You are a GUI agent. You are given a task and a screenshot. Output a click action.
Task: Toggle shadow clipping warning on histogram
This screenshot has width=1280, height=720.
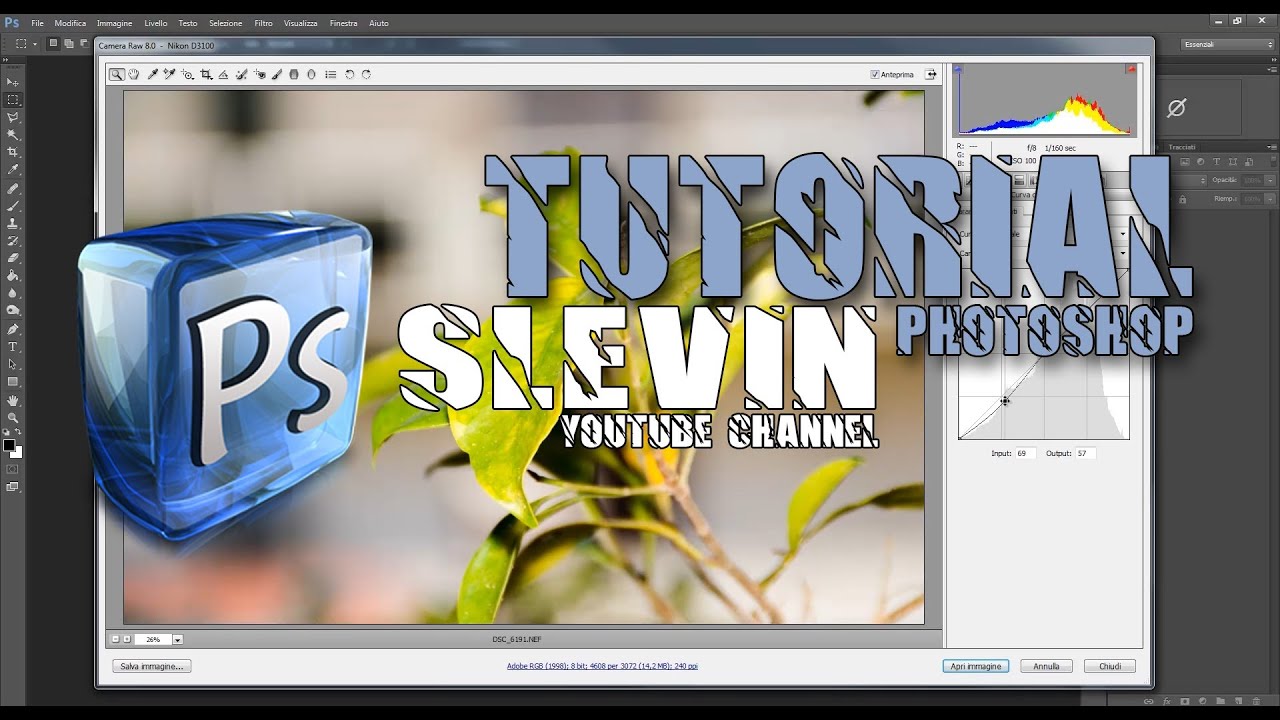(x=958, y=69)
